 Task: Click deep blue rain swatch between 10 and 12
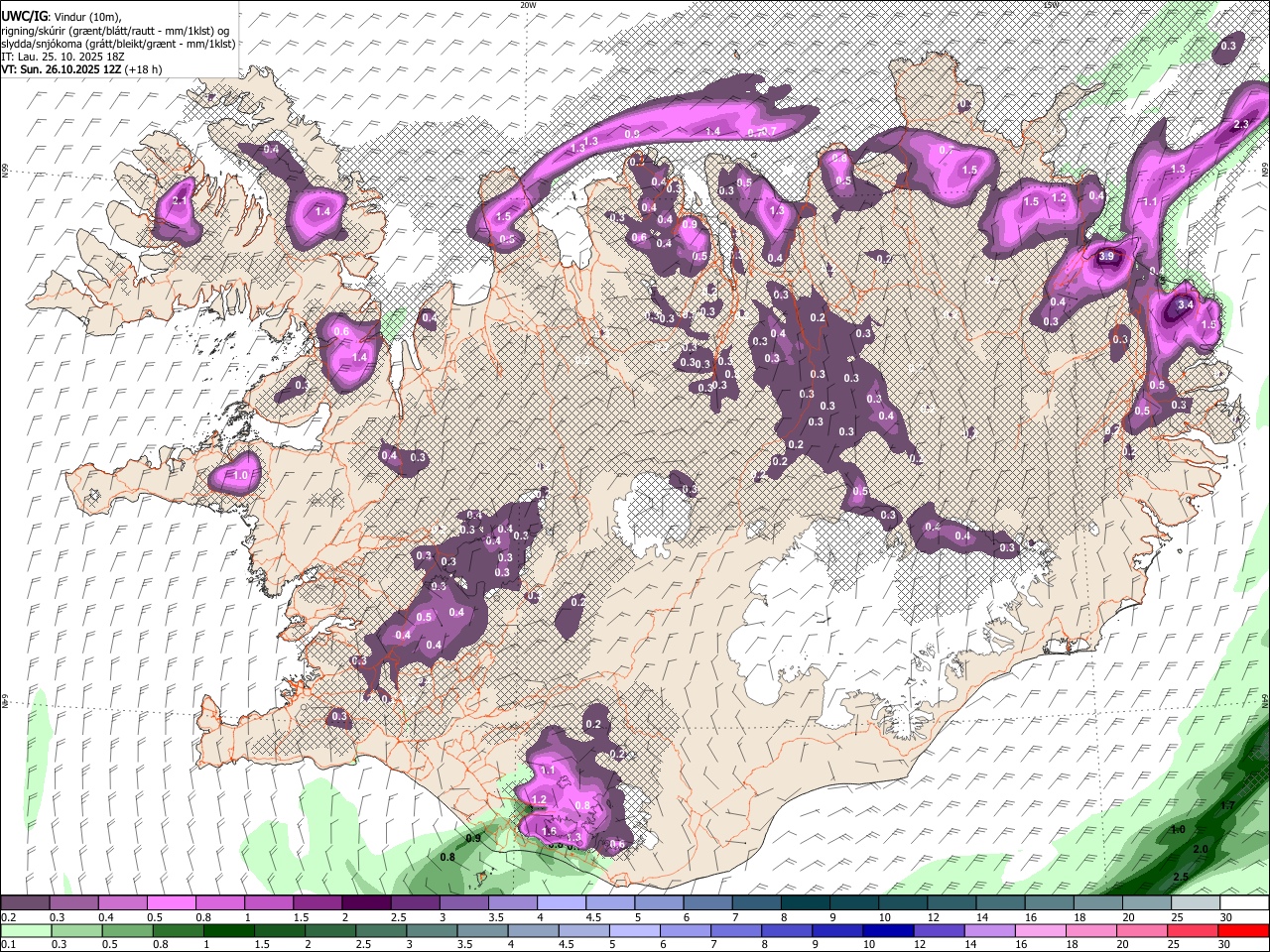pyautogui.click(x=887, y=930)
